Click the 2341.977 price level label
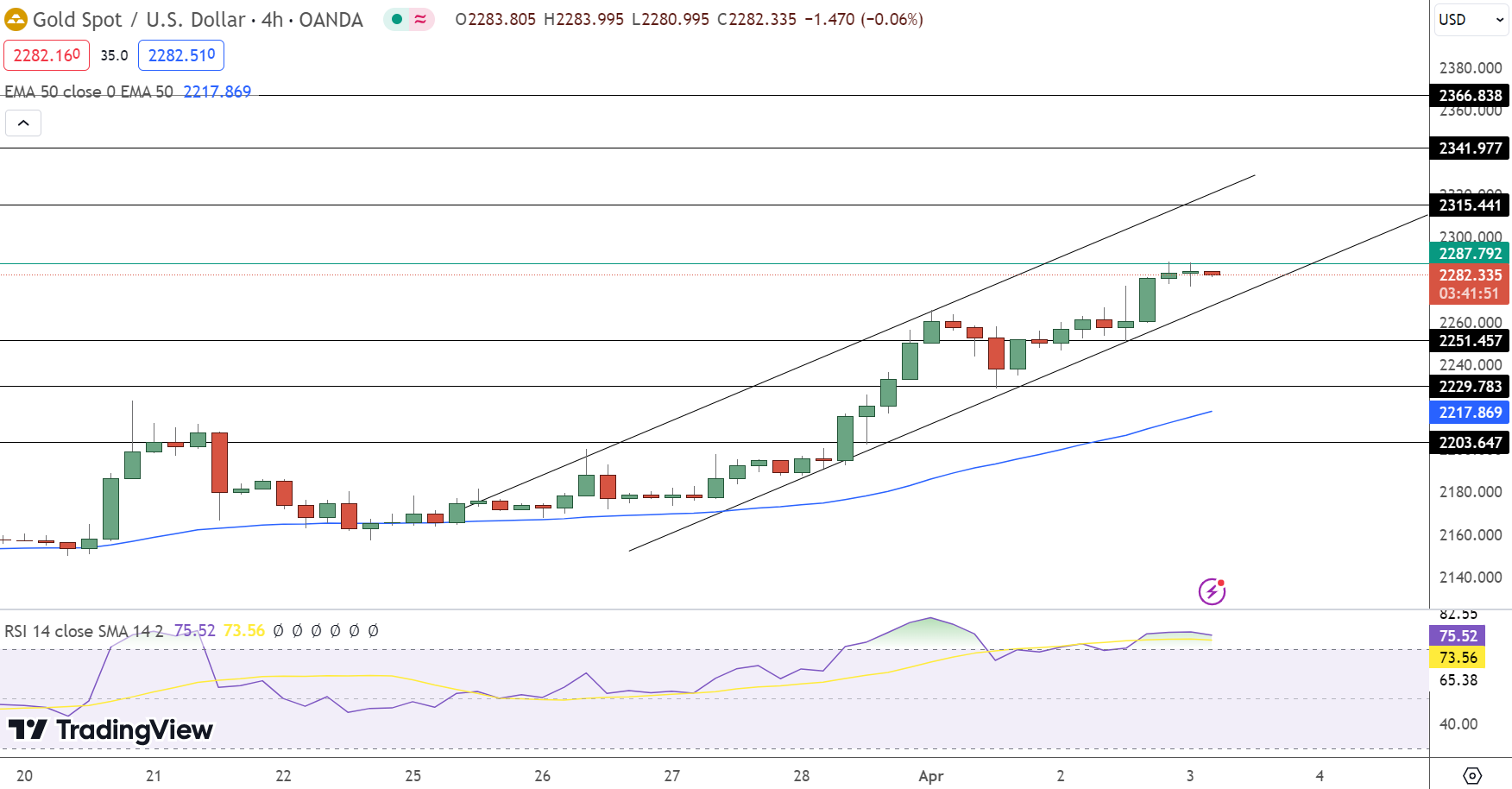This screenshot has height=789, width=1512. 1470,148
